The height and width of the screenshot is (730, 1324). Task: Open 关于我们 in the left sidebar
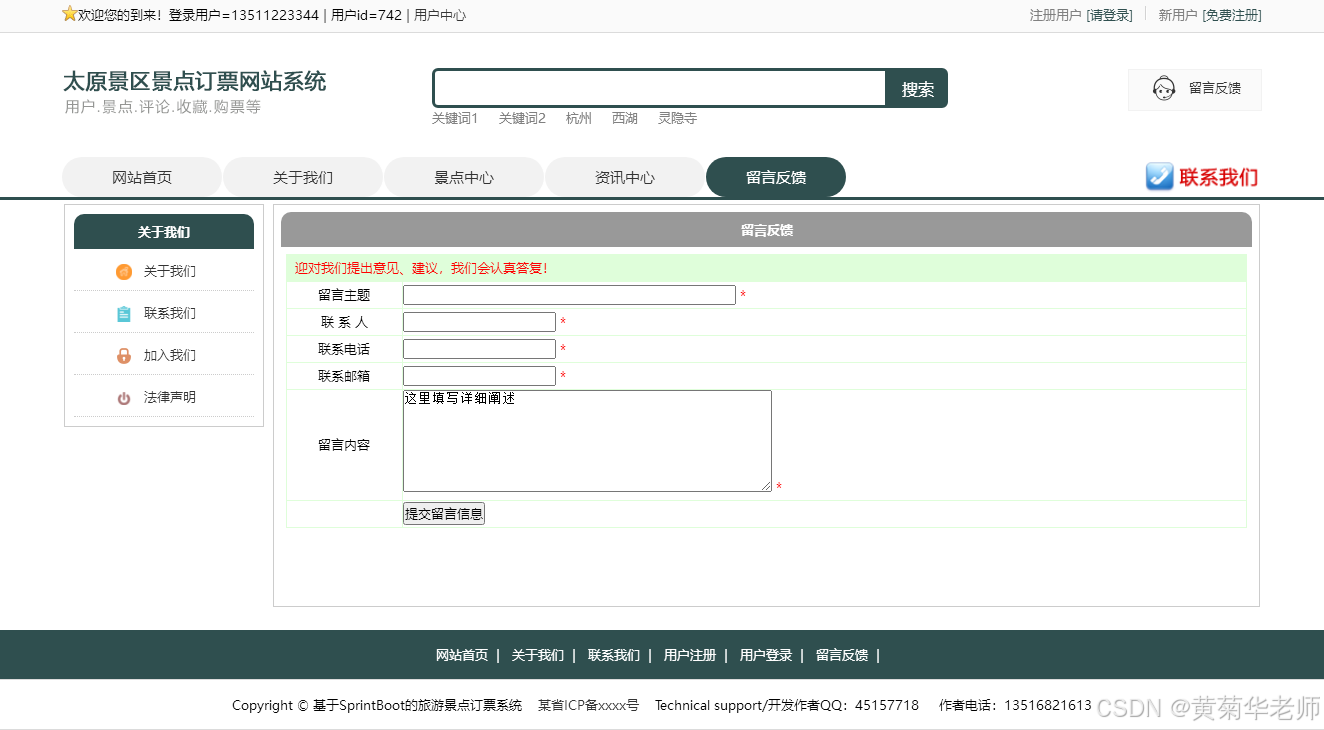[170, 272]
